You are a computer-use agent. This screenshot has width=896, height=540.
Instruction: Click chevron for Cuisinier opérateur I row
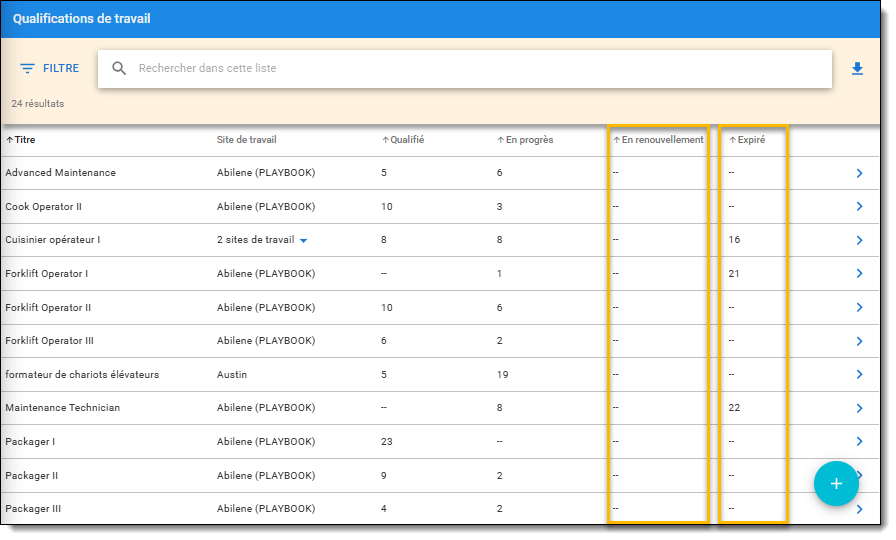[858, 240]
